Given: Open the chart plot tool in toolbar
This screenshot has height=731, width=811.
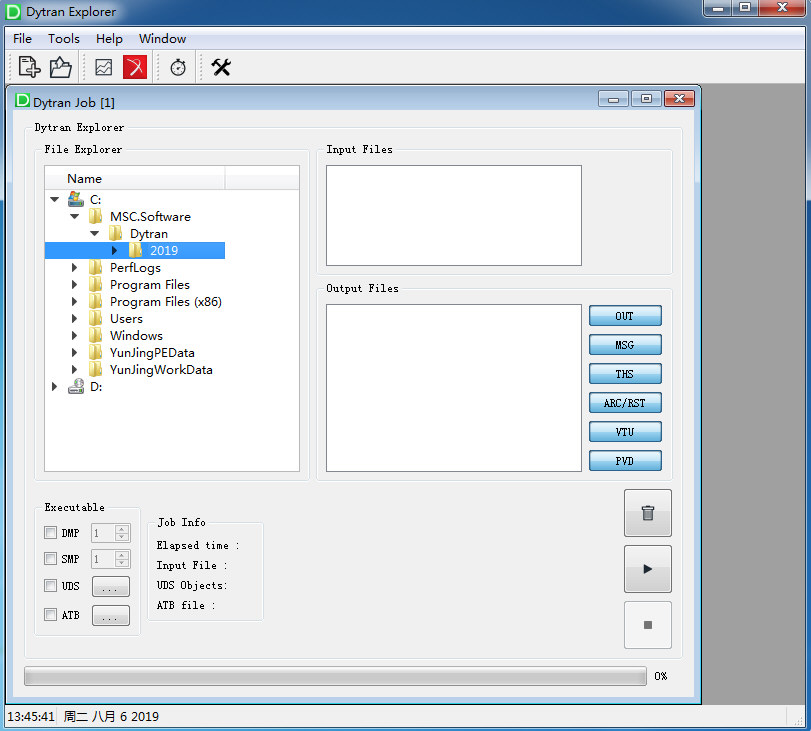Looking at the screenshot, I should (104, 67).
